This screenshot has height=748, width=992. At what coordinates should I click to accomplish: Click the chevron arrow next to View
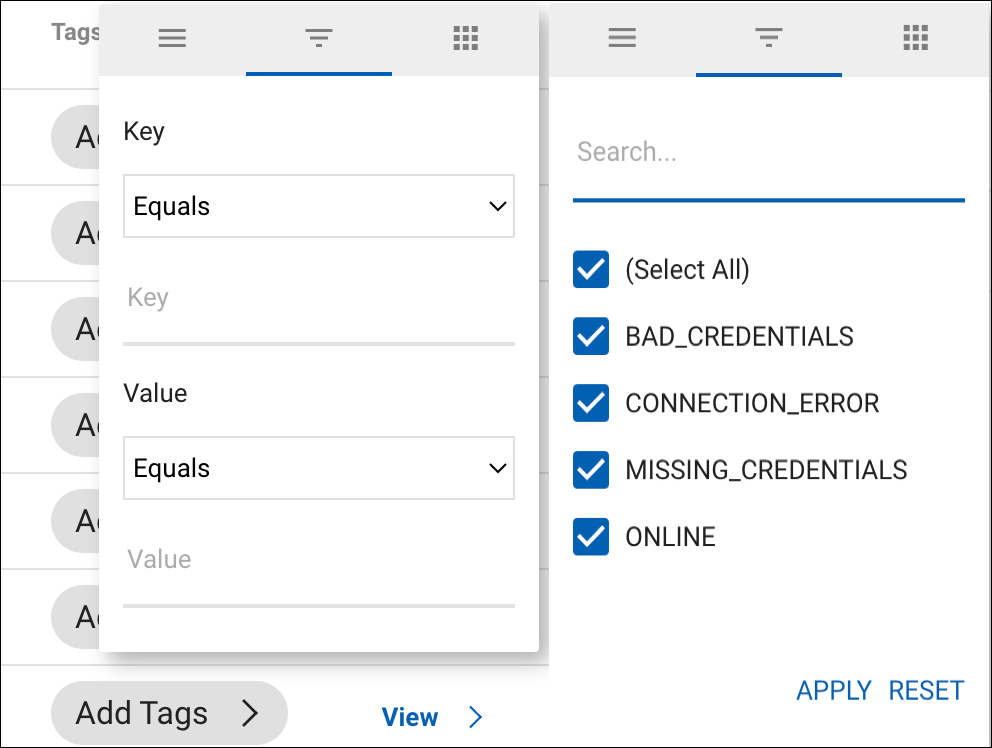(x=476, y=717)
